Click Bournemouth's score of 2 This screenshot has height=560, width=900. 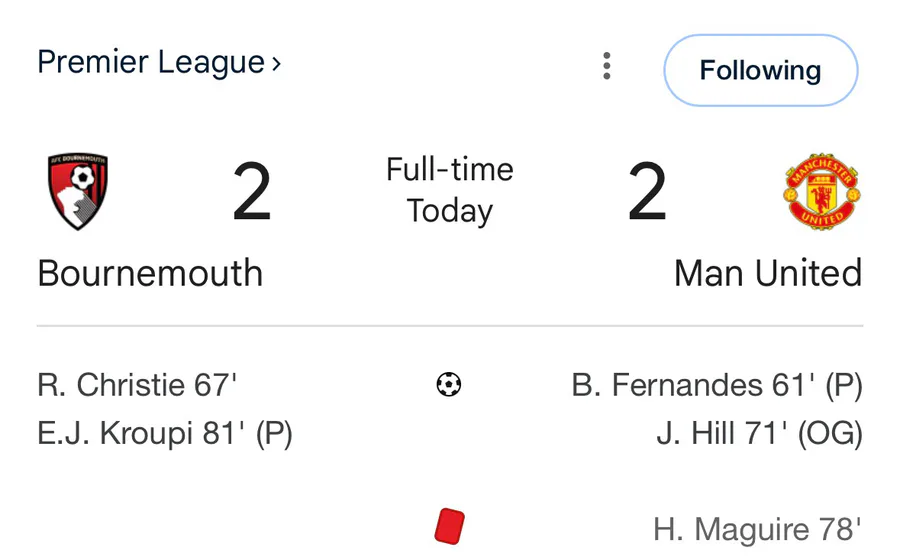click(x=252, y=194)
